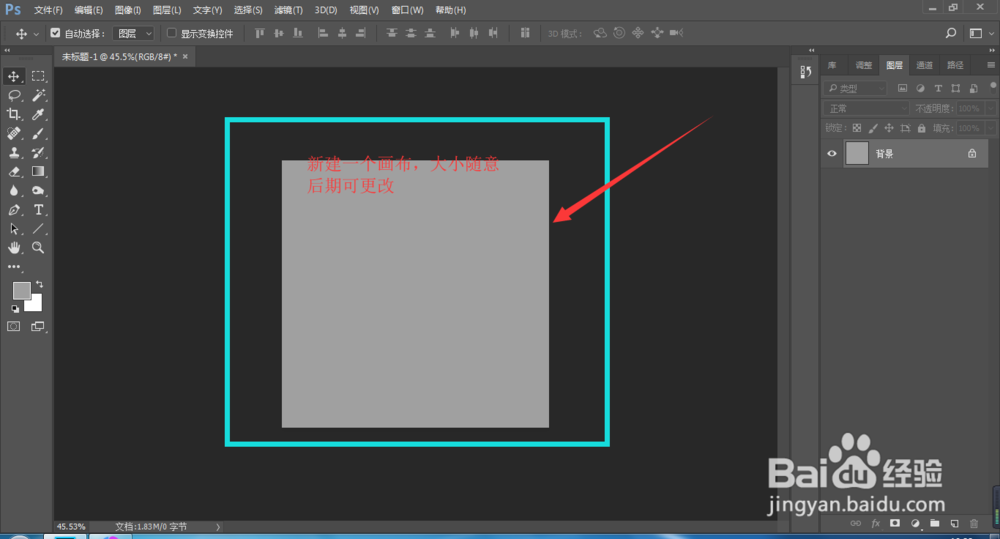This screenshot has height=539, width=1000.
Task: Select the Blur tool
Action: (13, 191)
